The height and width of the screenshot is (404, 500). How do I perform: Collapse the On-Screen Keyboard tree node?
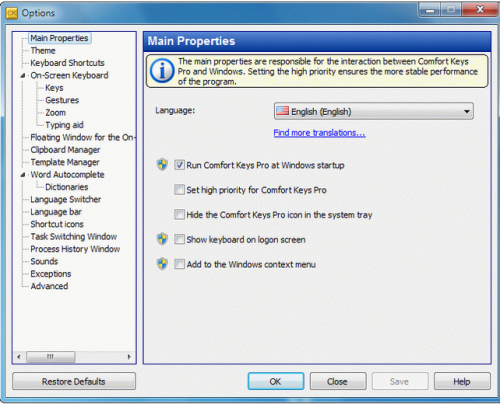pyautogui.click(x=23, y=76)
